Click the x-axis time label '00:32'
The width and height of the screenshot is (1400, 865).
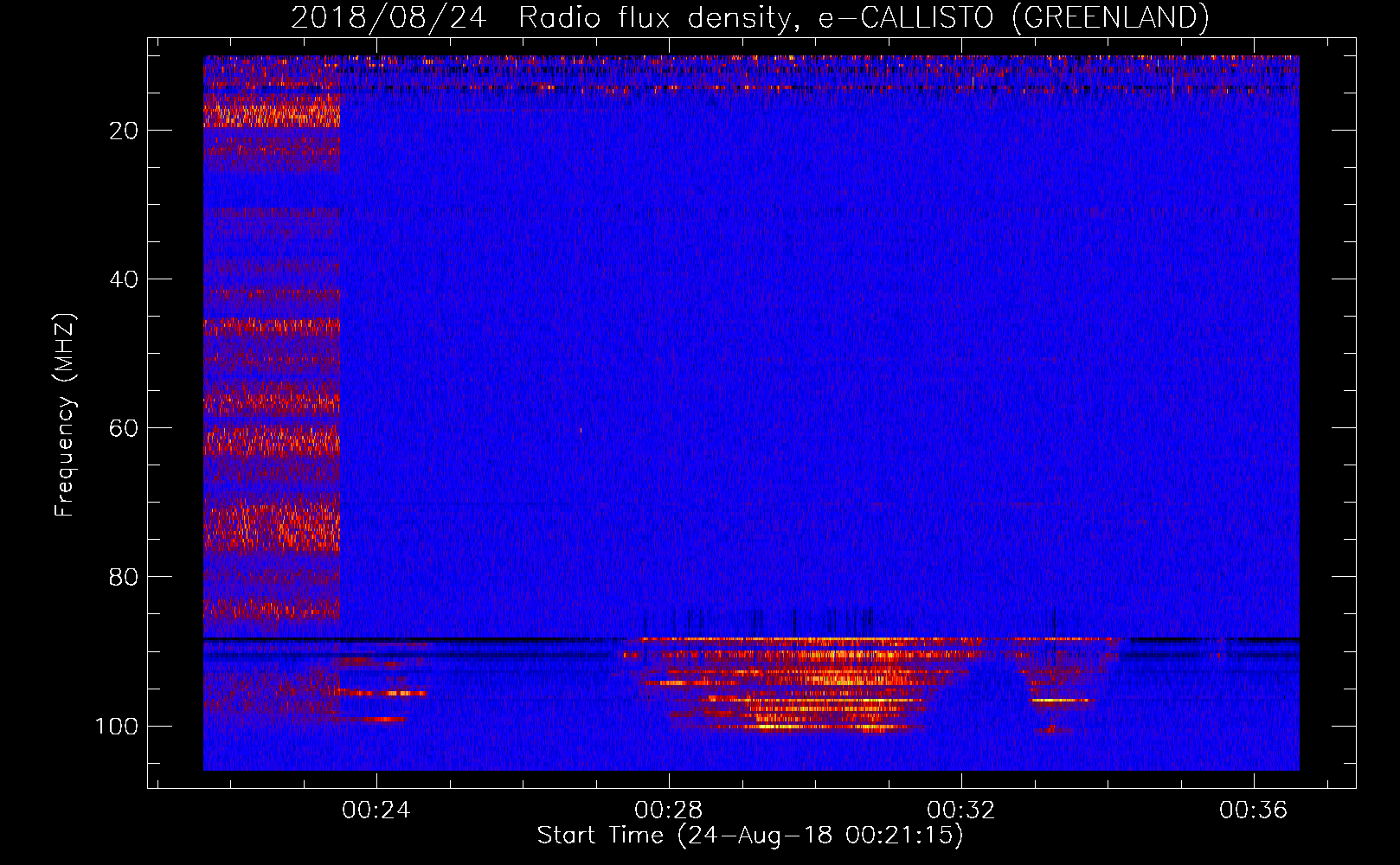961,811
